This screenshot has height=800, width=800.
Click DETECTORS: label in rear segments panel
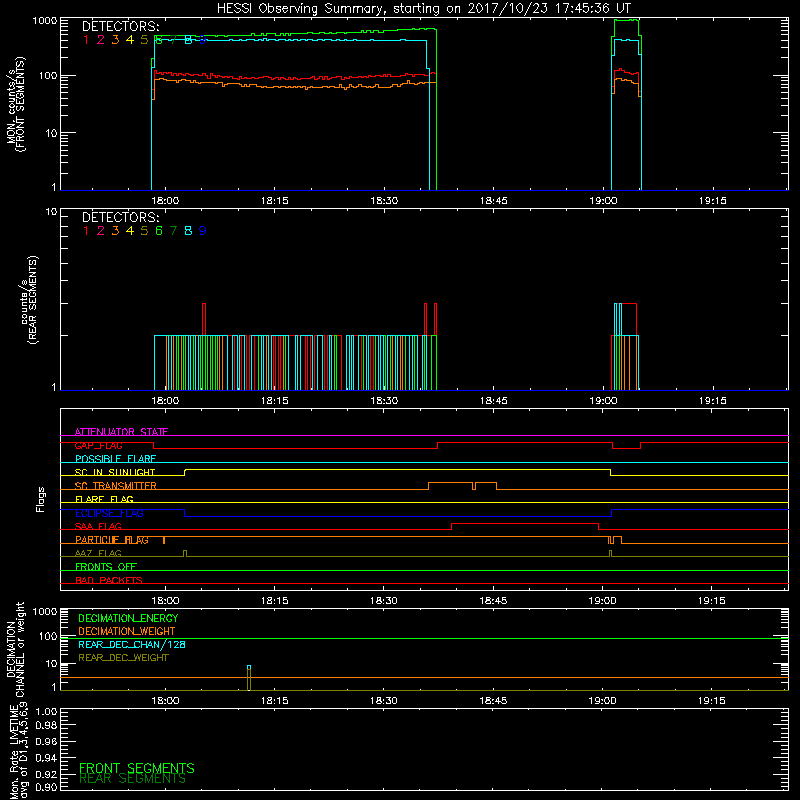pos(121,217)
